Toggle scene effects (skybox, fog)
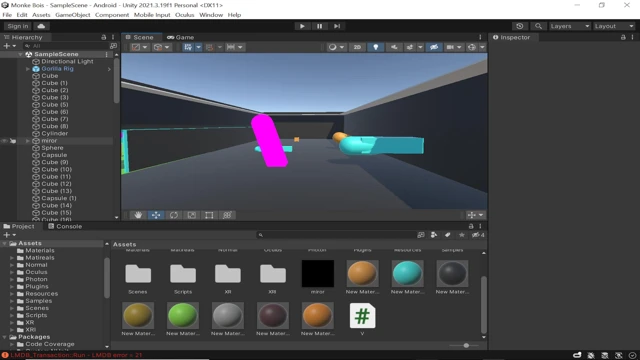Screen dimensions: 640x360 [409, 47]
